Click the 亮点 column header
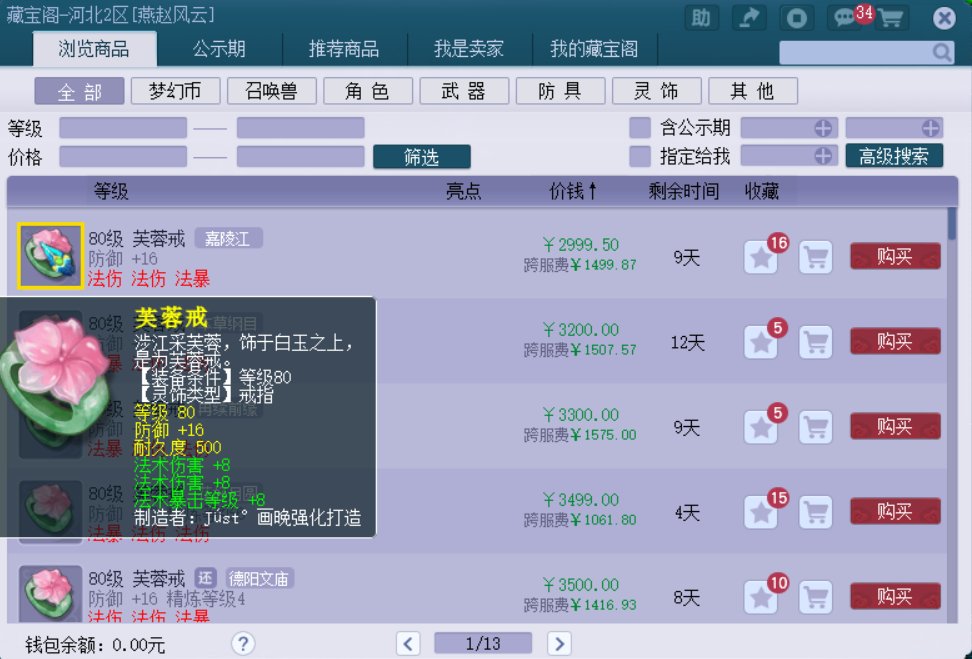The height and width of the screenshot is (659, 972). [x=463, y=191]
